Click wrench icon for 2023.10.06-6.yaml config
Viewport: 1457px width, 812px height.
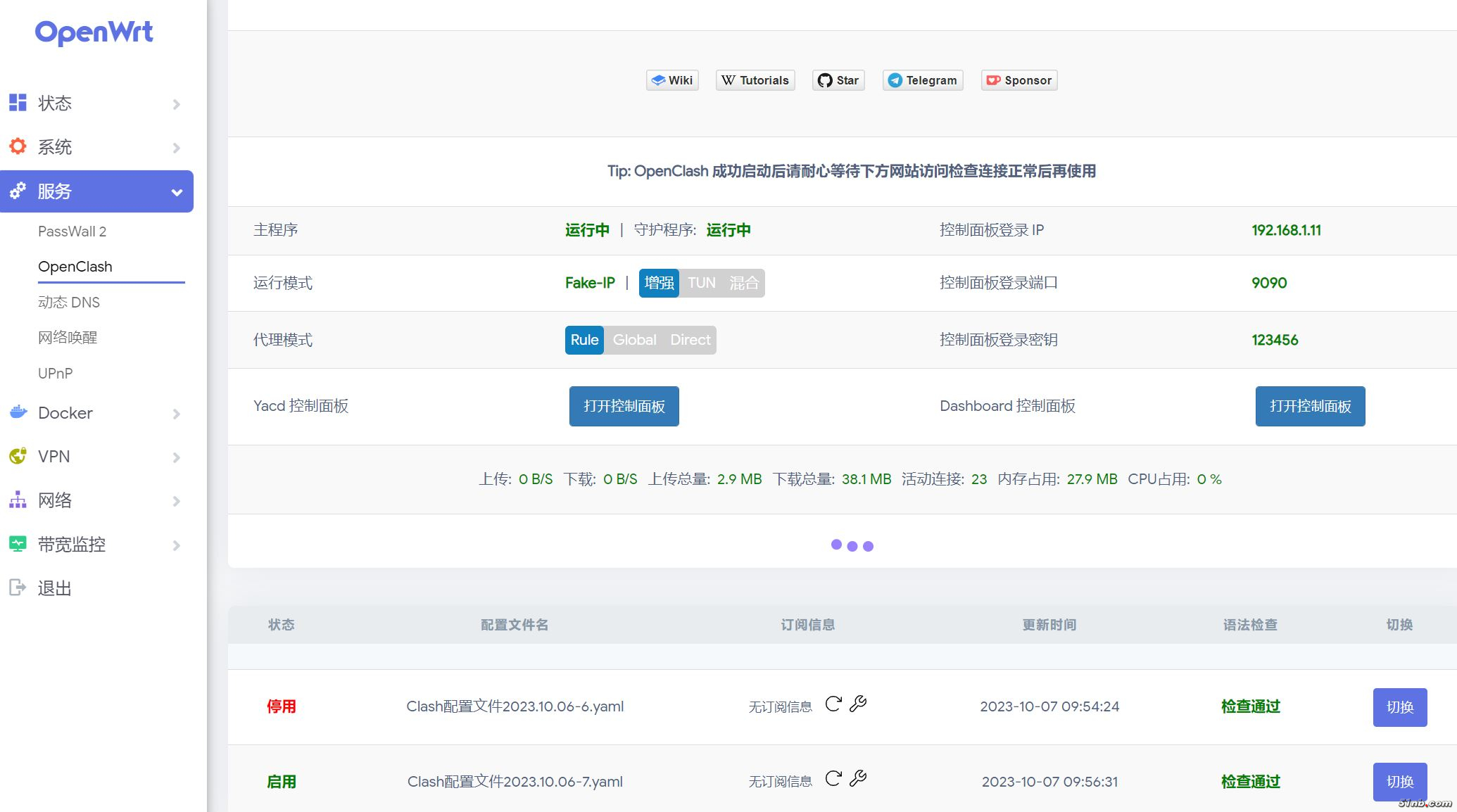858,704
